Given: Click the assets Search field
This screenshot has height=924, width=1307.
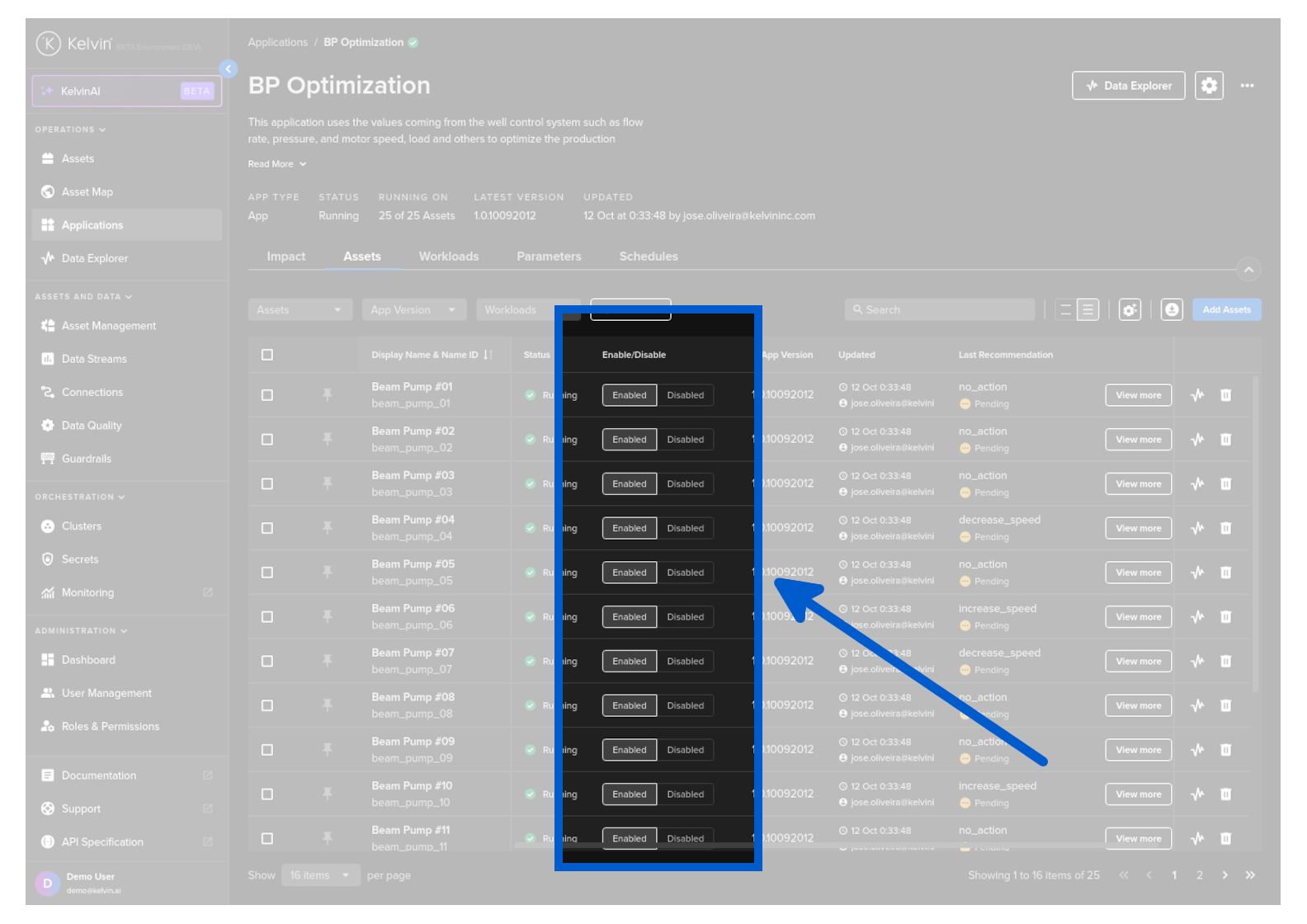Looking at the screenshot, I should click(939, 310).
